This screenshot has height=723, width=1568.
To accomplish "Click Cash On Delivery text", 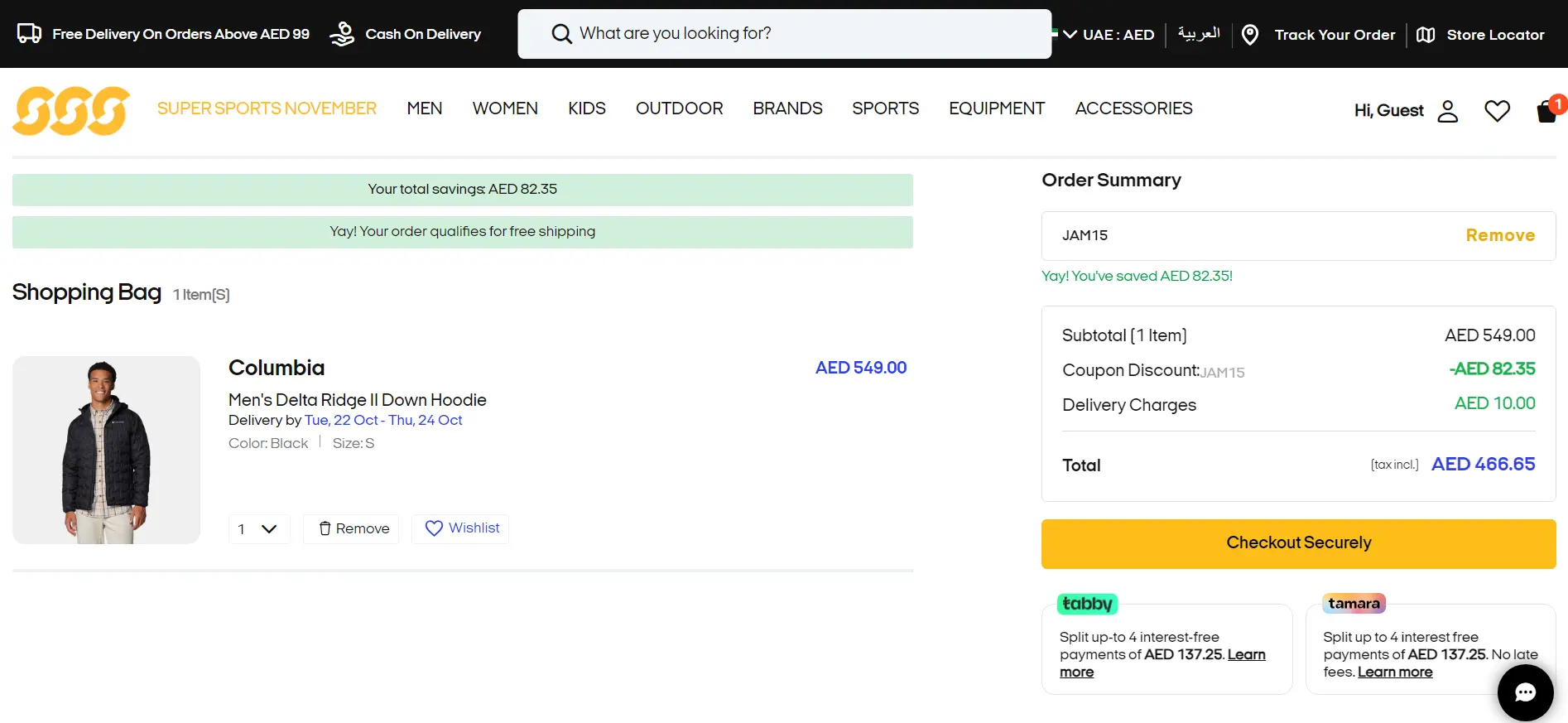I will click(423, 34).
